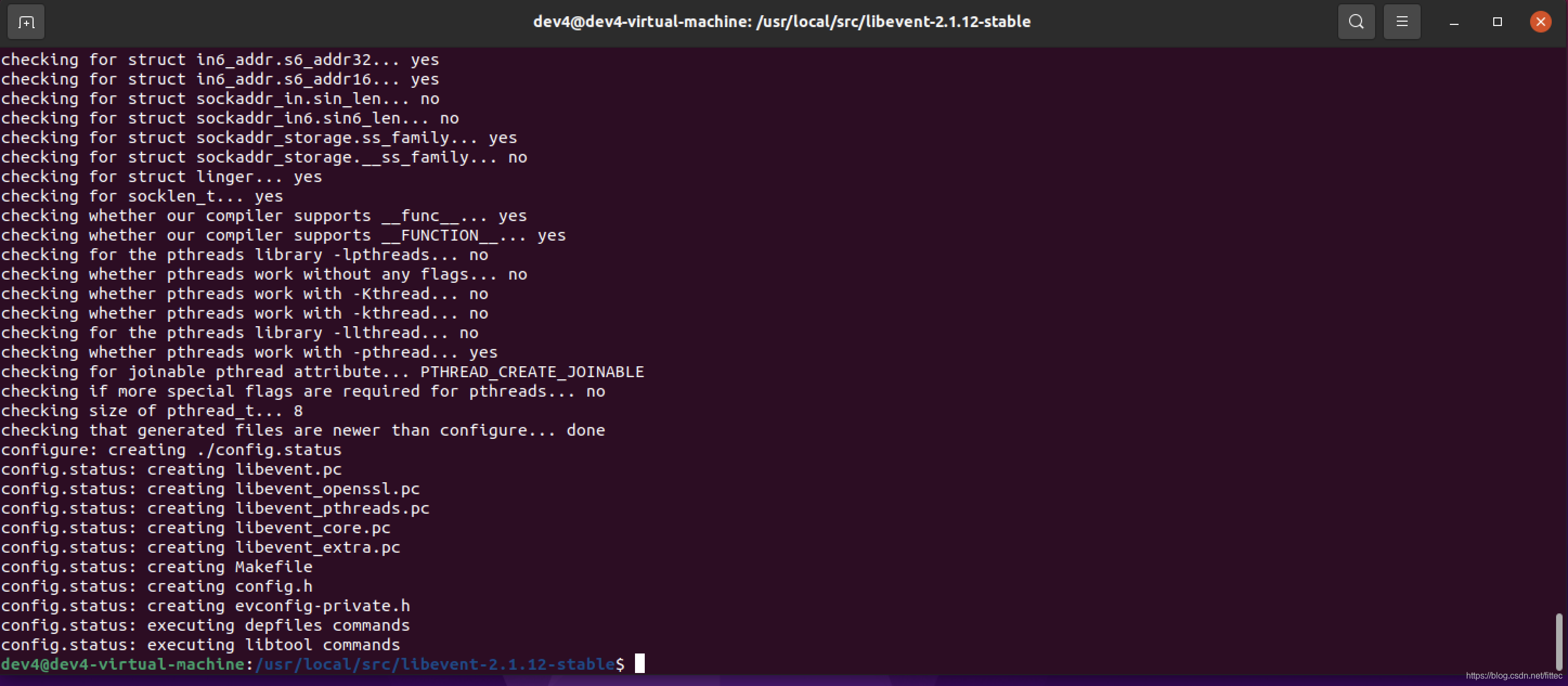The width and height of the screenshot is (1568, 686).
Task: Click line 'creating libevent_openssl.pc'
Action: [x=210, y=489]
